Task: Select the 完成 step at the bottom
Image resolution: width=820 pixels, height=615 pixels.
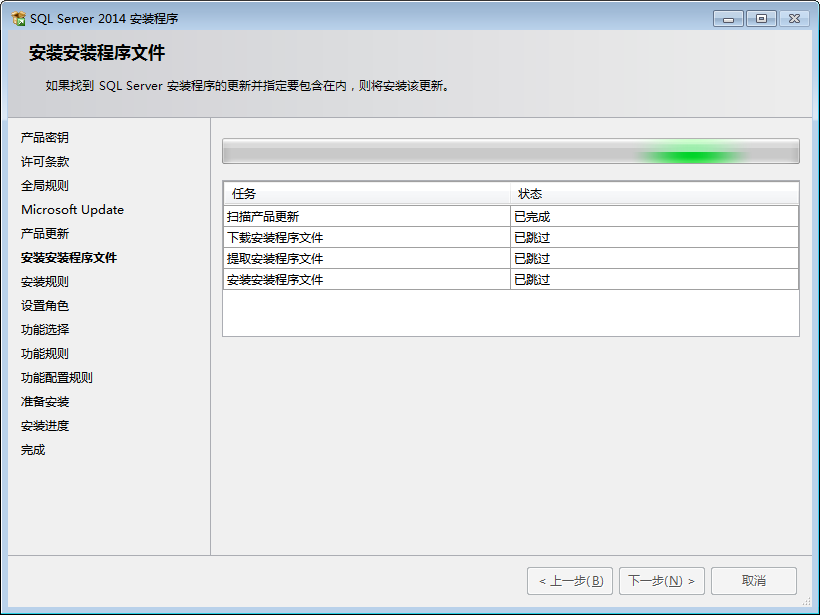Action: [32, 449]
